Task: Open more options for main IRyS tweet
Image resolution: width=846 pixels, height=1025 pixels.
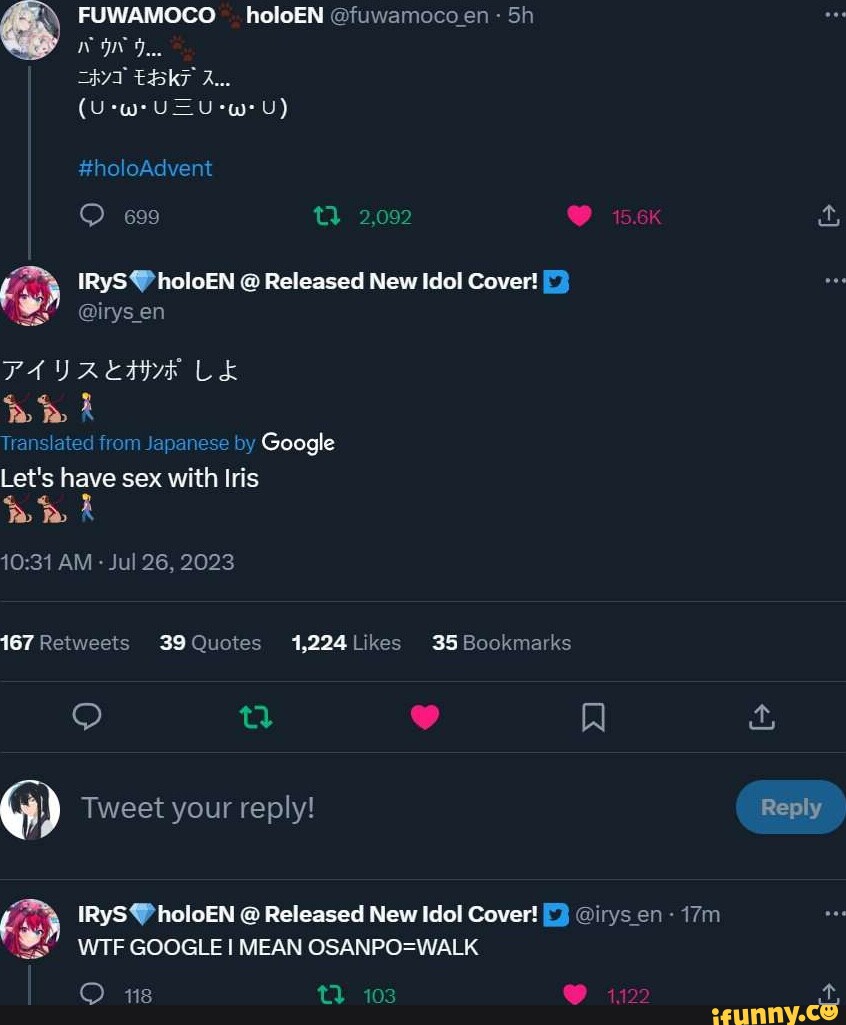Action: [834, 281]
